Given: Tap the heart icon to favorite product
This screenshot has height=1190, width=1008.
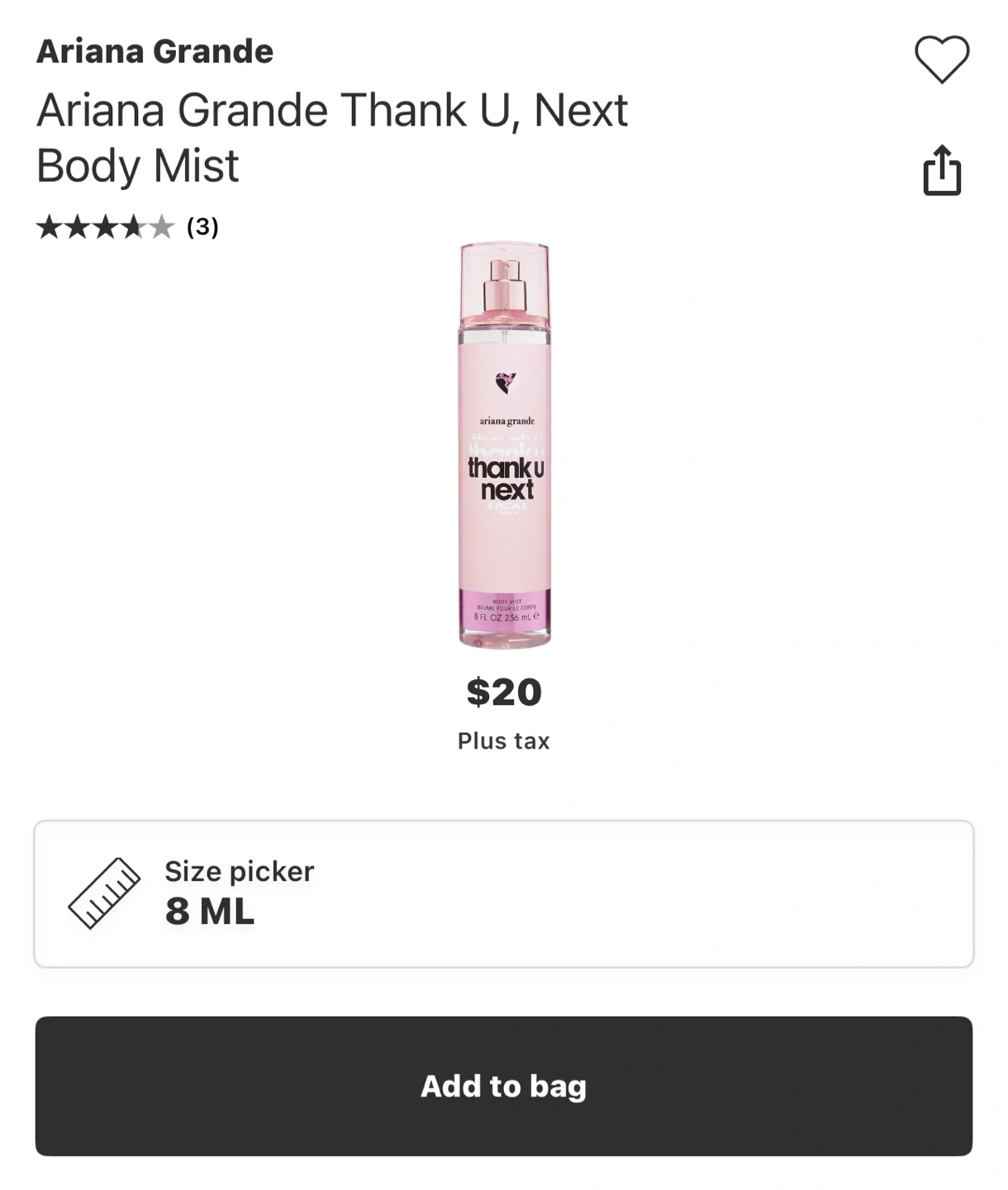Looking at the screenshot, I should point(942,59).
